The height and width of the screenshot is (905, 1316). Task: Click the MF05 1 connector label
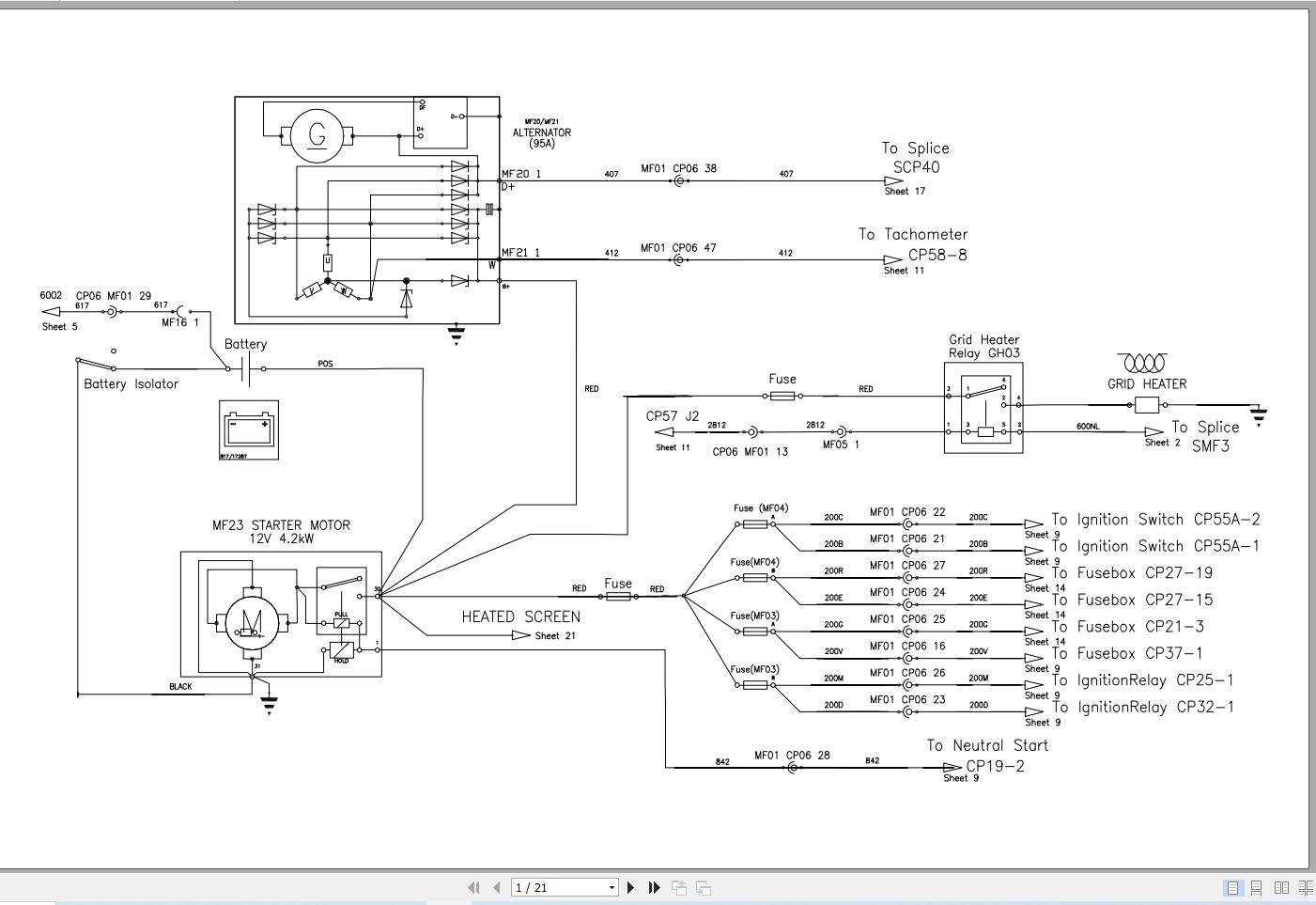click(x=841, y=445)
